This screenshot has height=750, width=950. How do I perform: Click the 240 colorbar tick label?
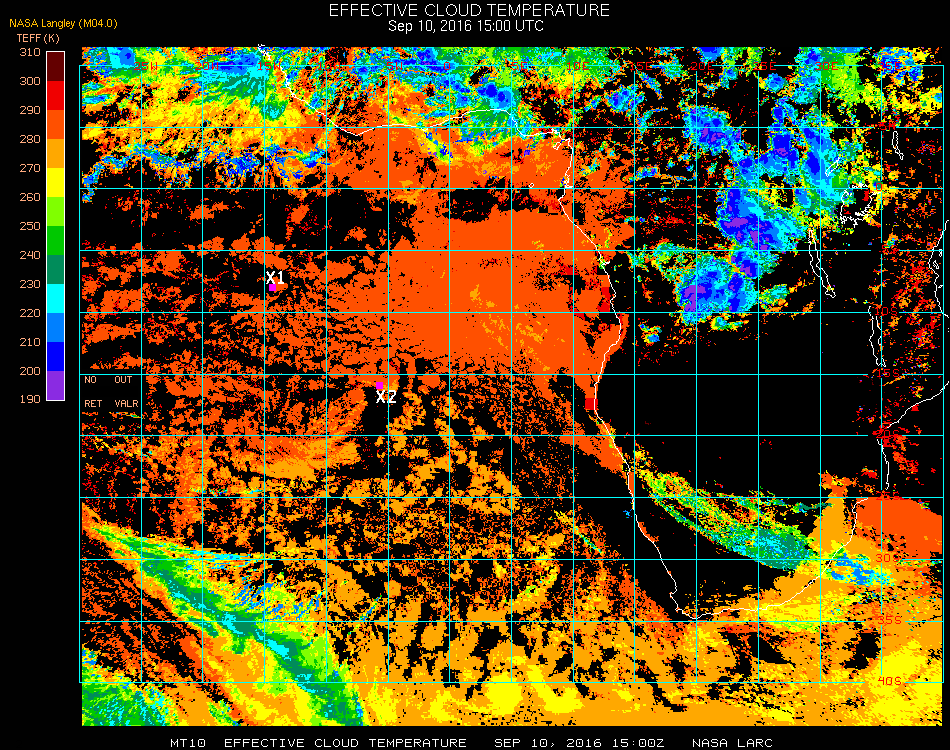30,255
